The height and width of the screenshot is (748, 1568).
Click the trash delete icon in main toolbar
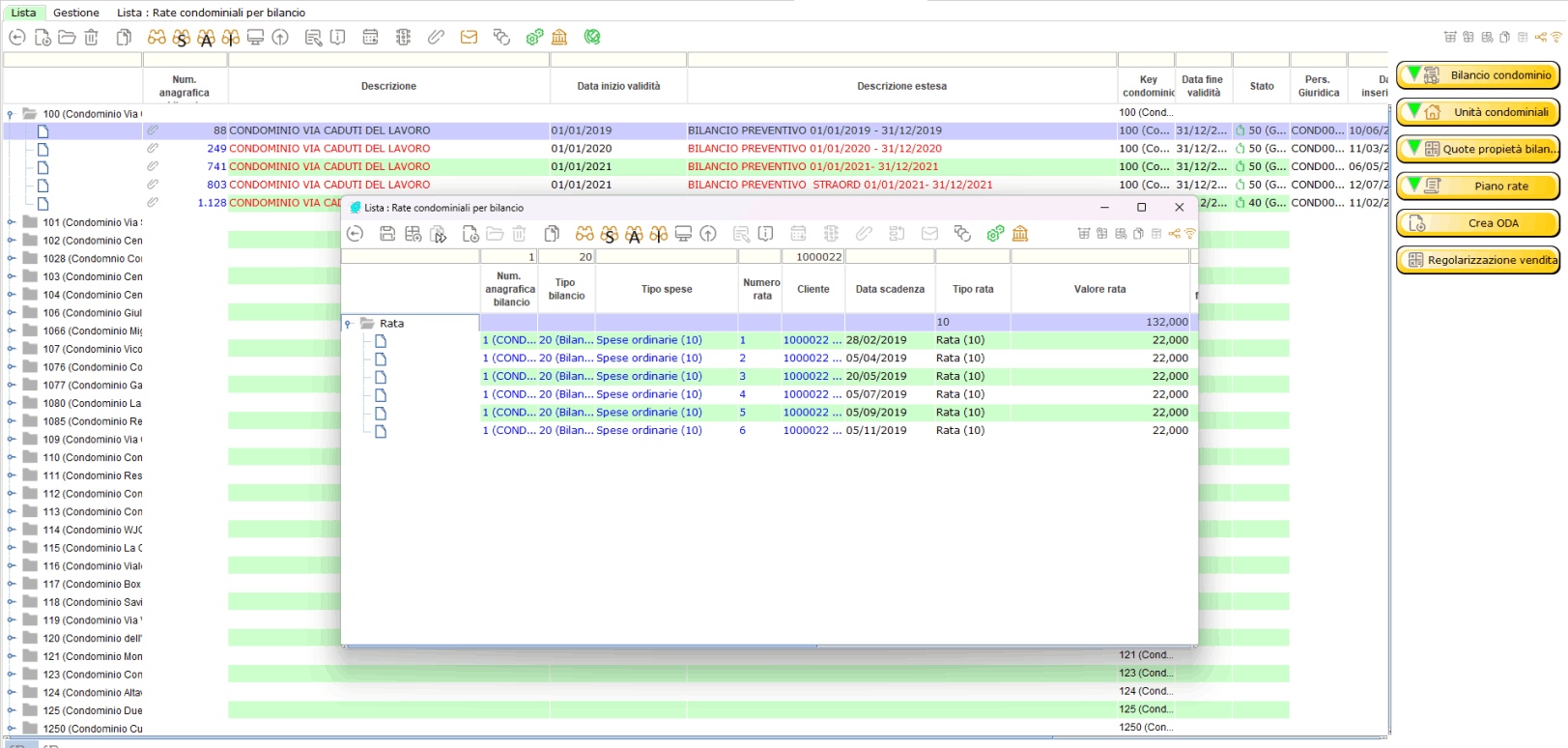click(92, 38)
